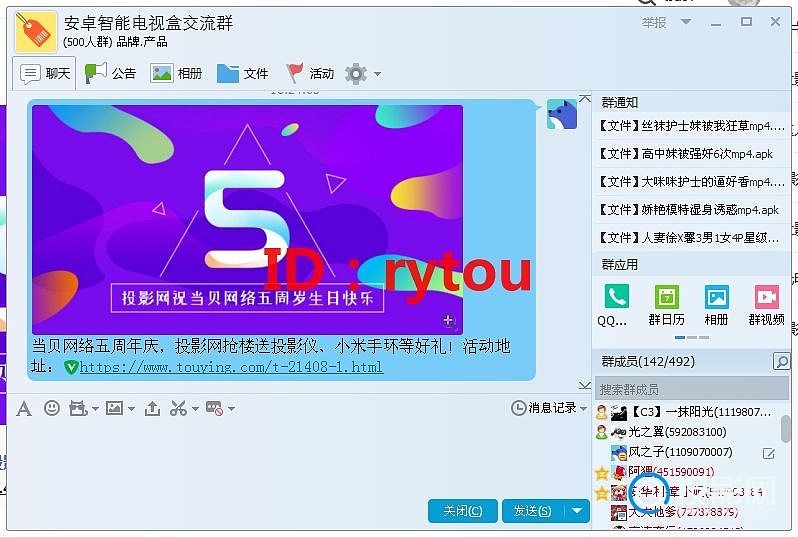Open the purple anniversary image in chat
Screen dimensions: 798x537
(x=247, y=219)
